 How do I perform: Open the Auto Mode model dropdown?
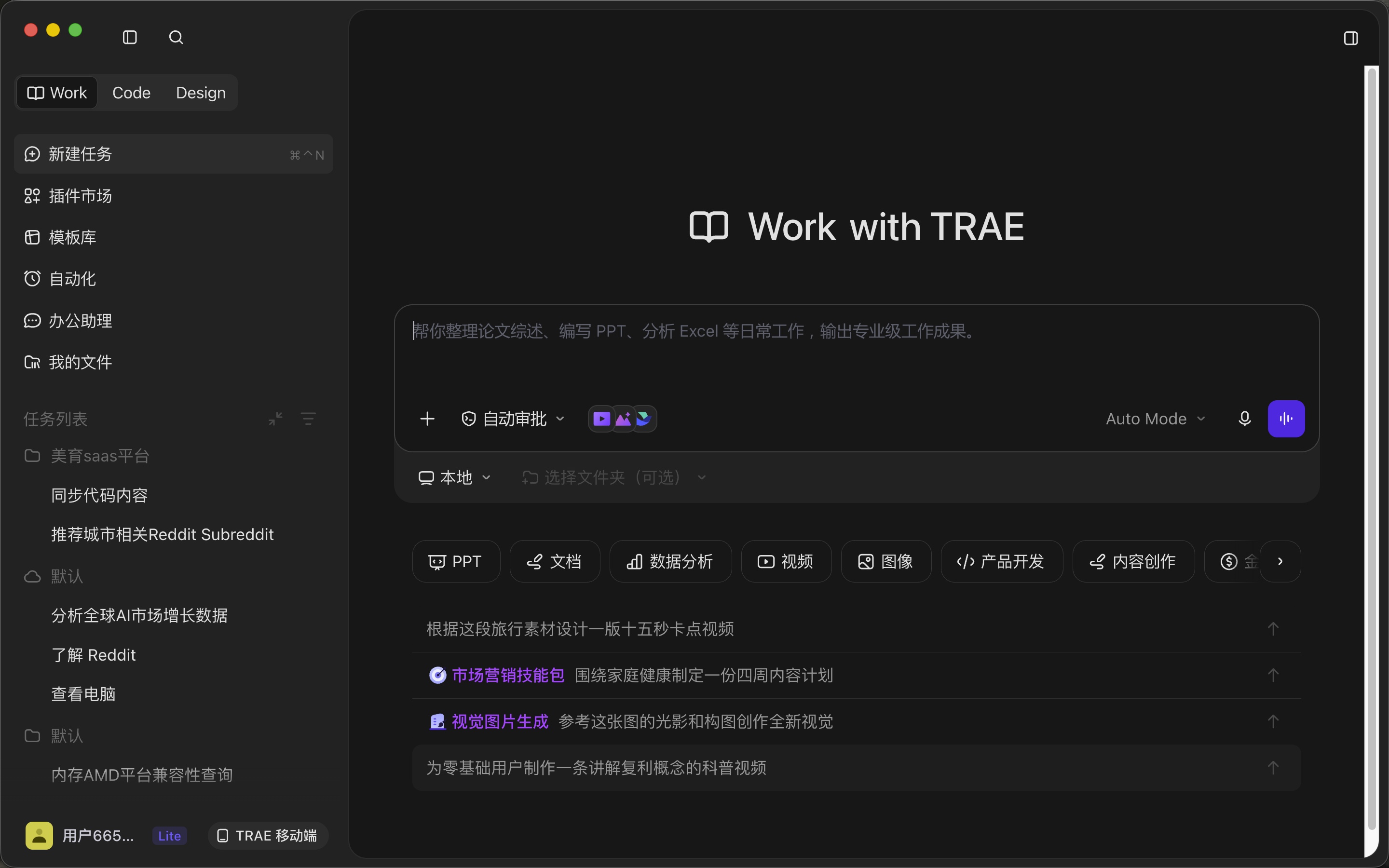pyautogui.click(x=1156, y=419)
